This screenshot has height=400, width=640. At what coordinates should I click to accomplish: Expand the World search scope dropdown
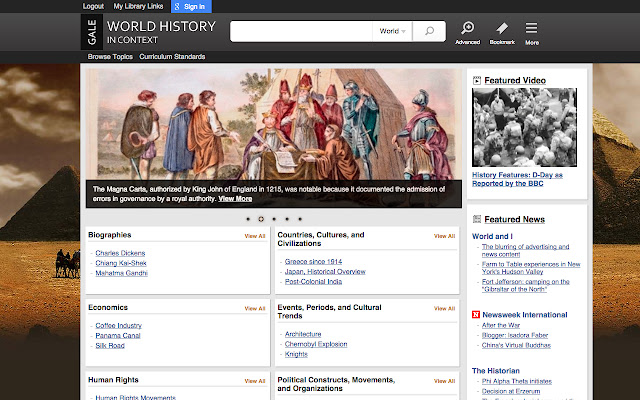(x=393, y=32)
